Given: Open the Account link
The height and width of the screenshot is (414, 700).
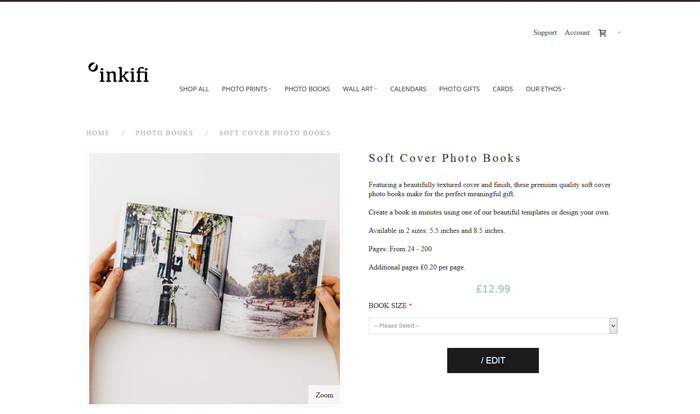Looking at the screenshot, I should click(x=577, y=33).
